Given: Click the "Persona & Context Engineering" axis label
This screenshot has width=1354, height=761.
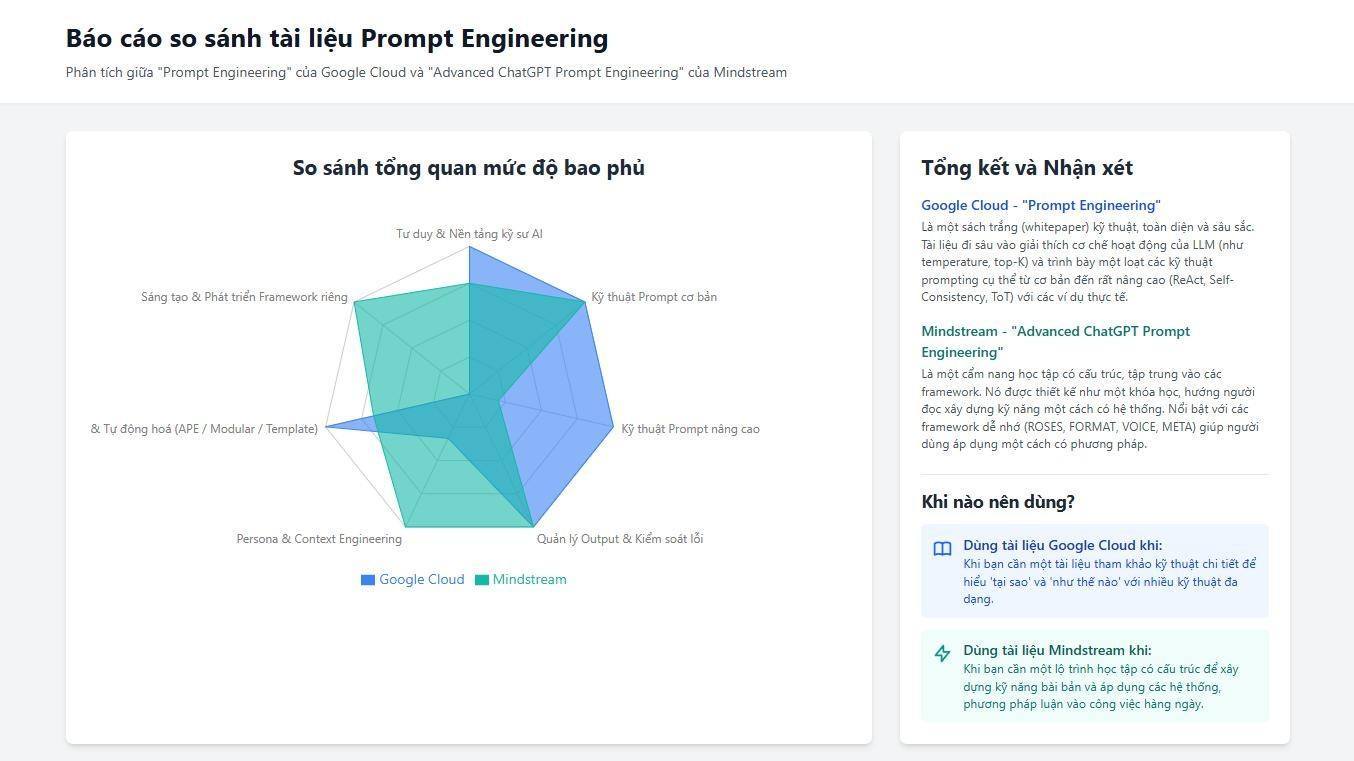Looking at the screenshot, I should click(x=319, y=539).
